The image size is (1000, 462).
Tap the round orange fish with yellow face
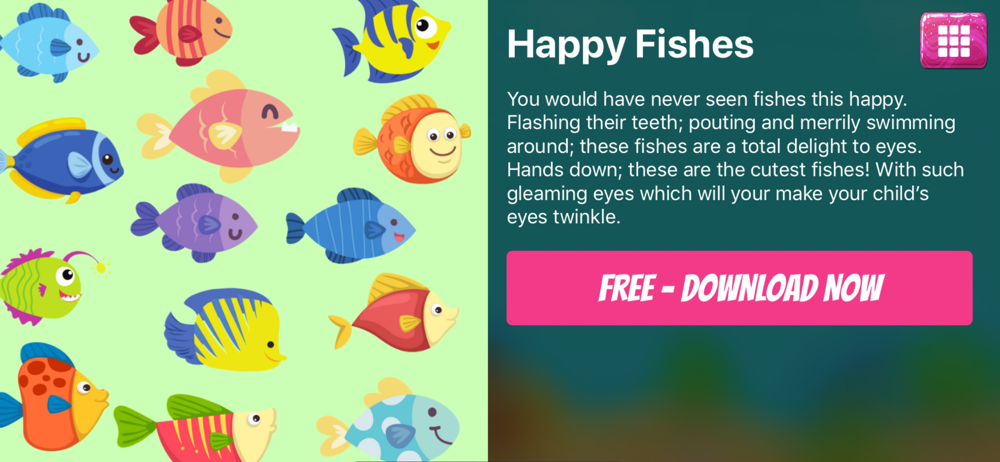click(412, 139)
